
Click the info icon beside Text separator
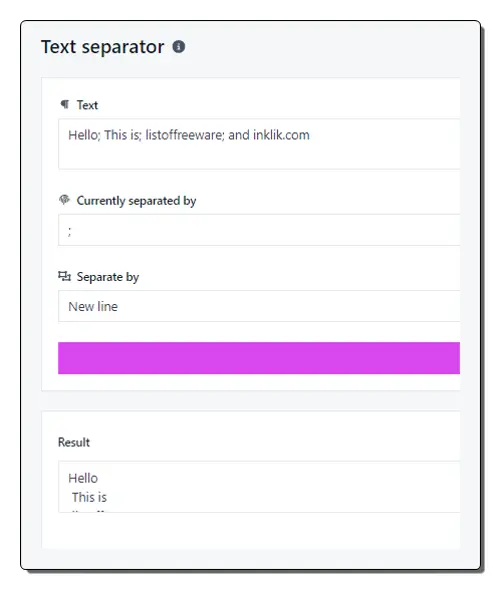click(x=178, y=47)
